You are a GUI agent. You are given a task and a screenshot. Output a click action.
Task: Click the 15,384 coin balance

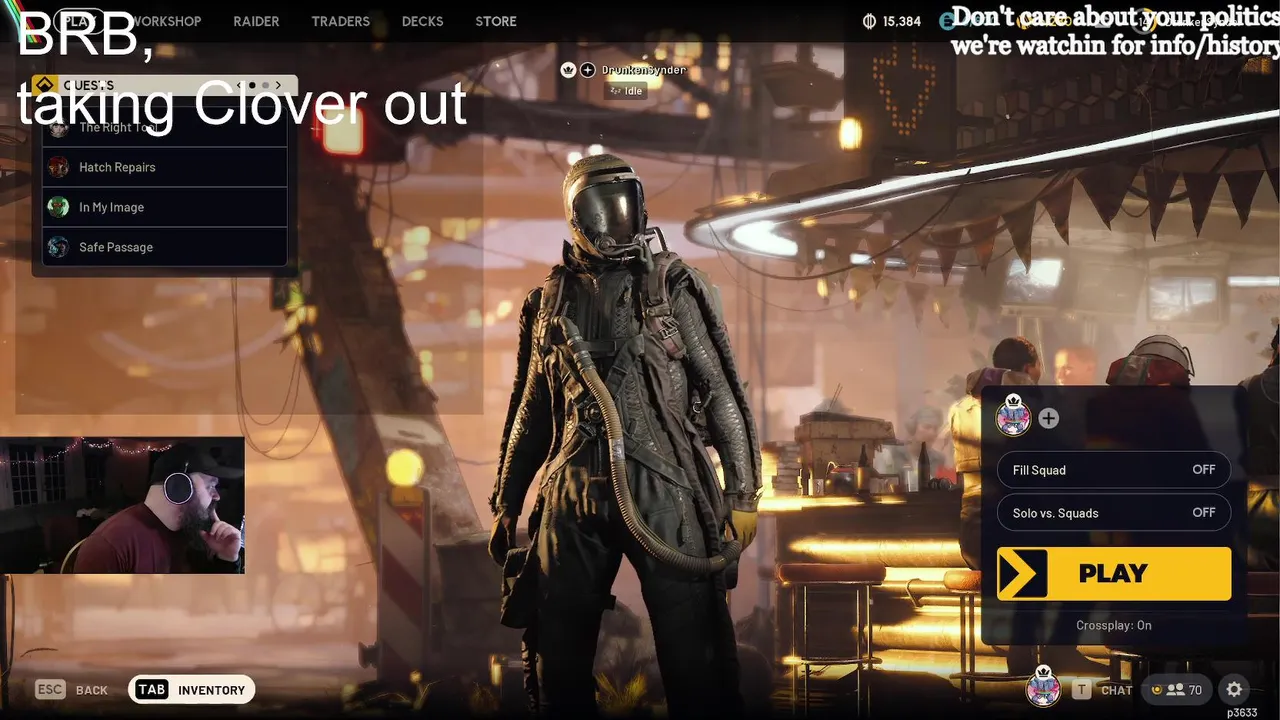click(902, 21)
